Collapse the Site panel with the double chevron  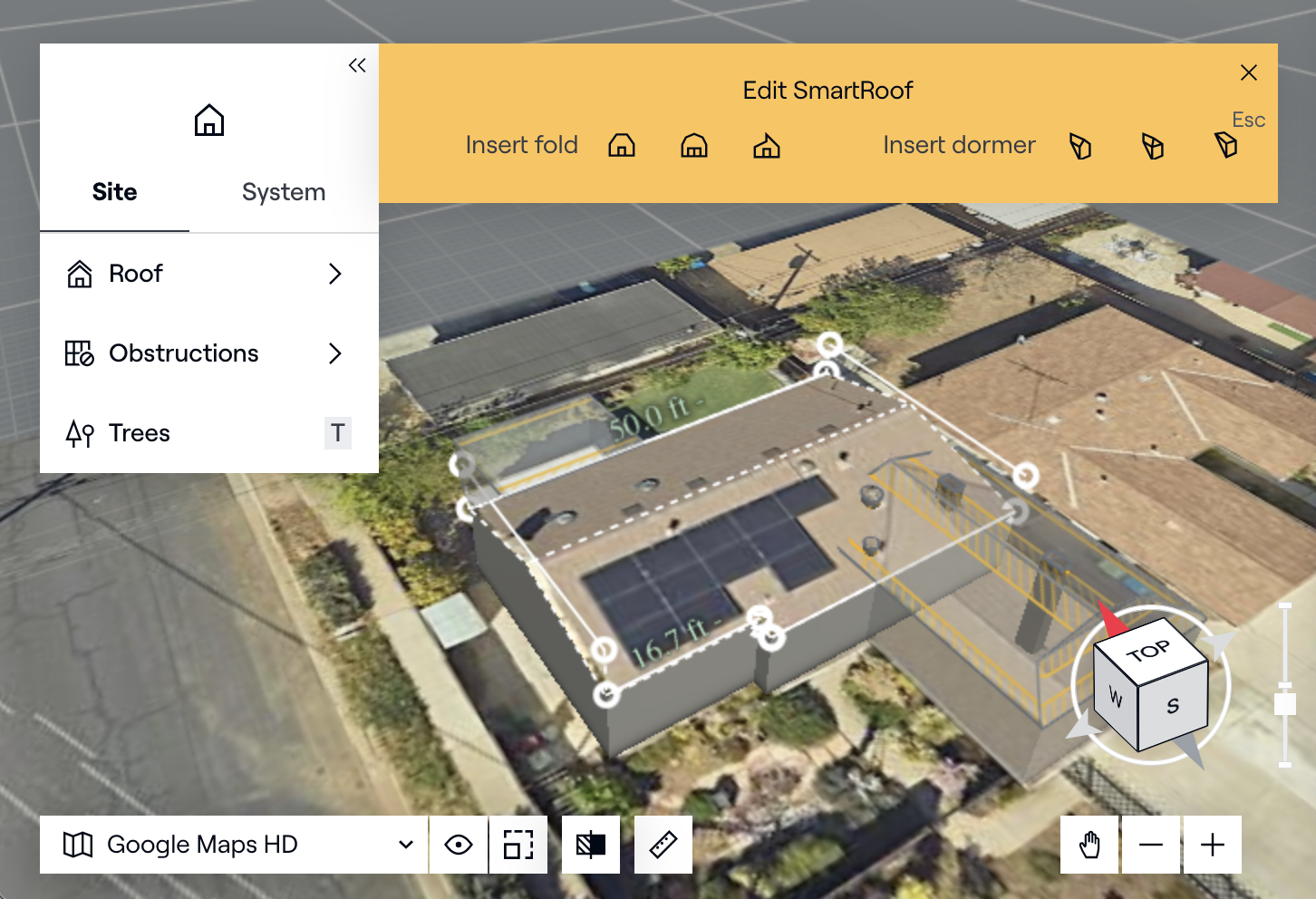coord(356,64)
